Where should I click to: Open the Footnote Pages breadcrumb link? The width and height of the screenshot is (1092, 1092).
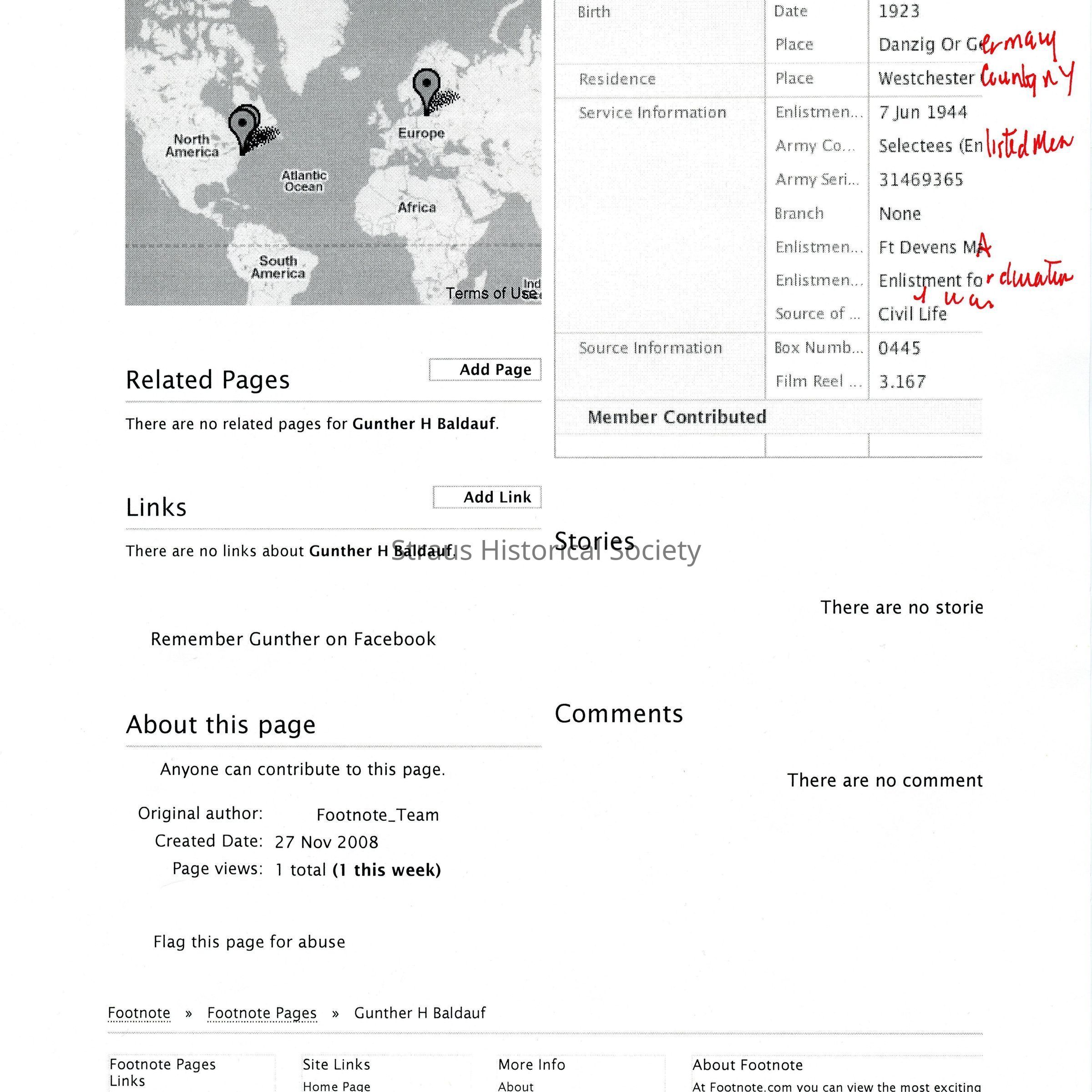tap(262, 1013)
